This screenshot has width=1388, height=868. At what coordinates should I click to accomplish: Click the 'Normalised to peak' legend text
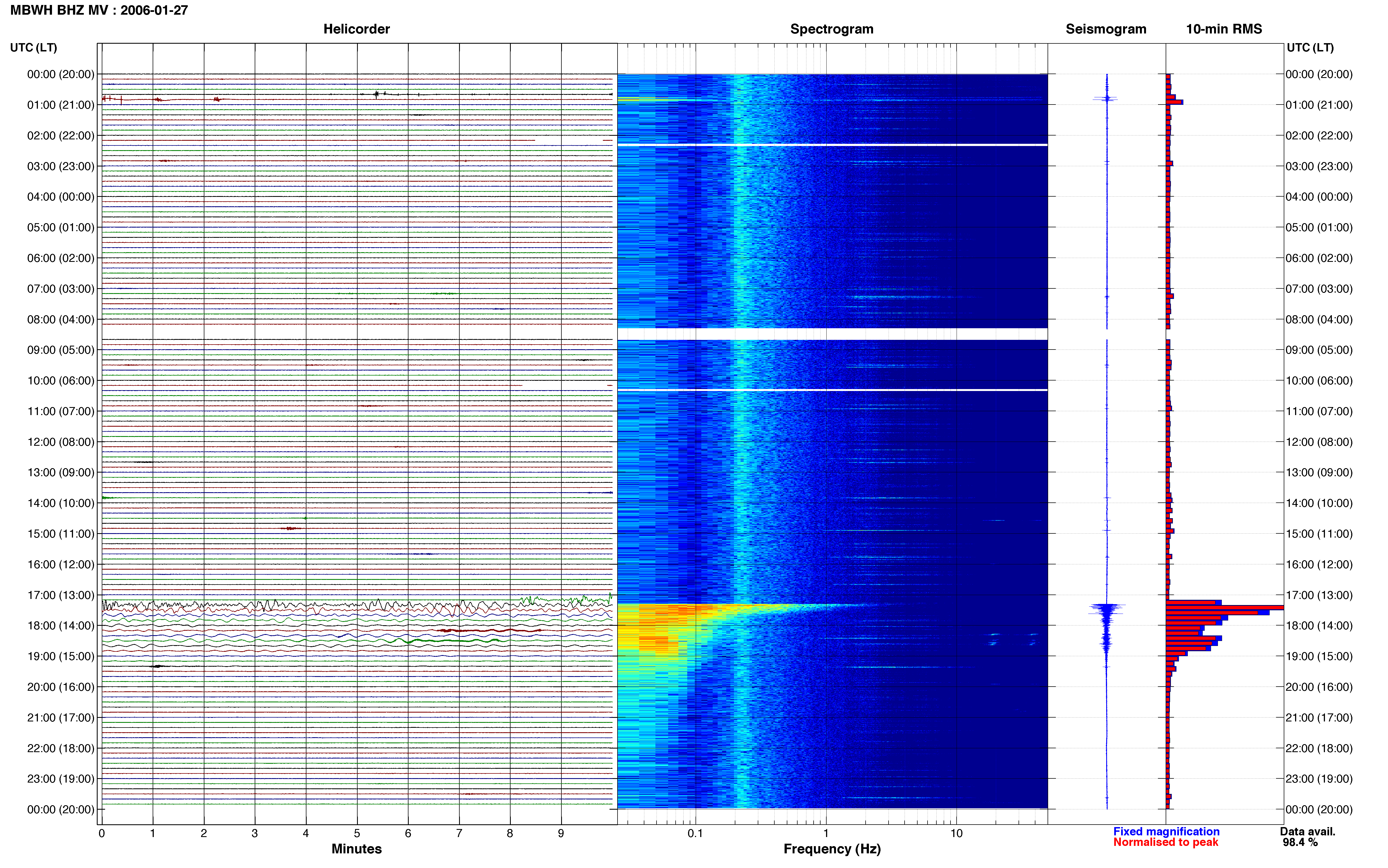(x=1165, y=842)
